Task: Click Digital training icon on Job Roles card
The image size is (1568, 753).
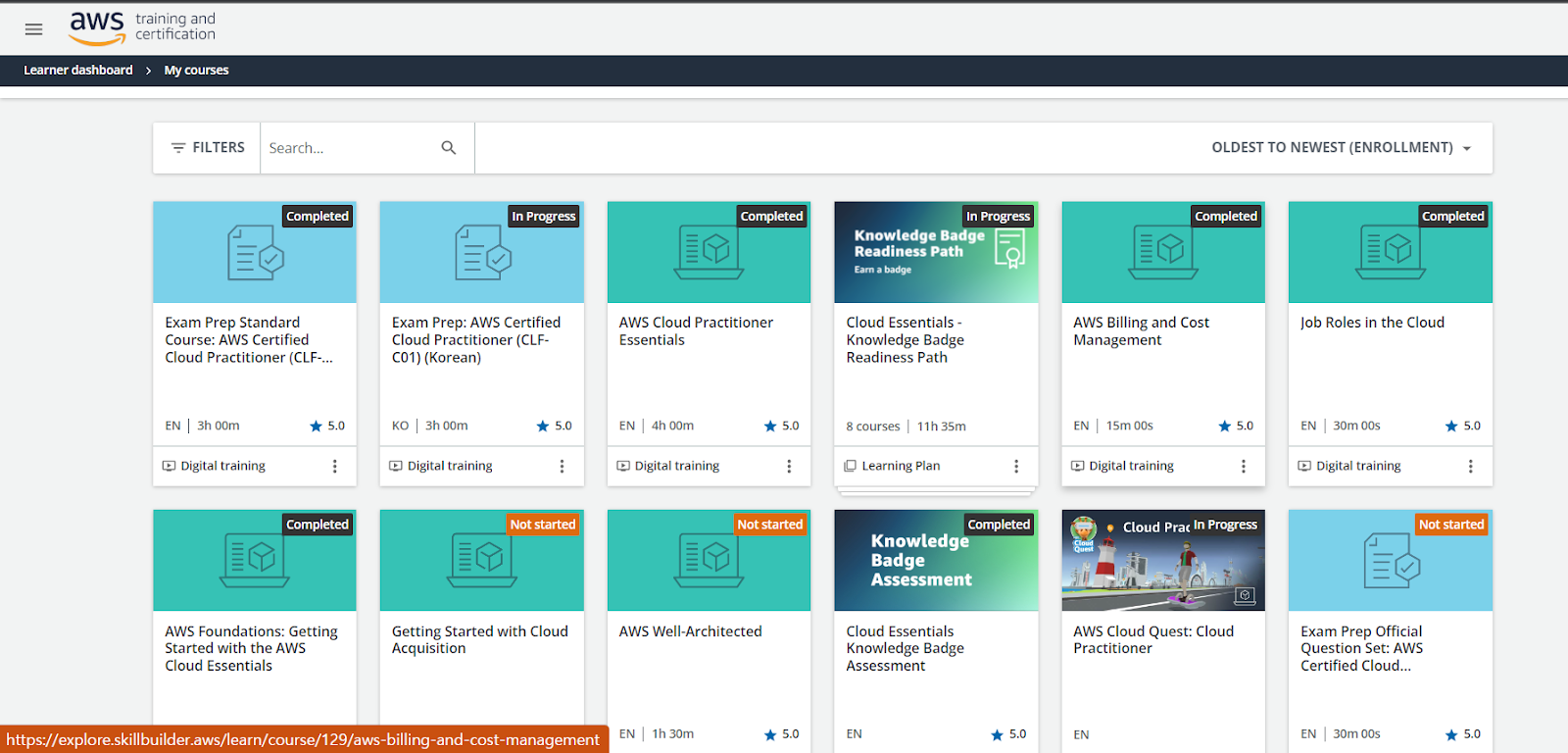Action: pos(1304,467)
